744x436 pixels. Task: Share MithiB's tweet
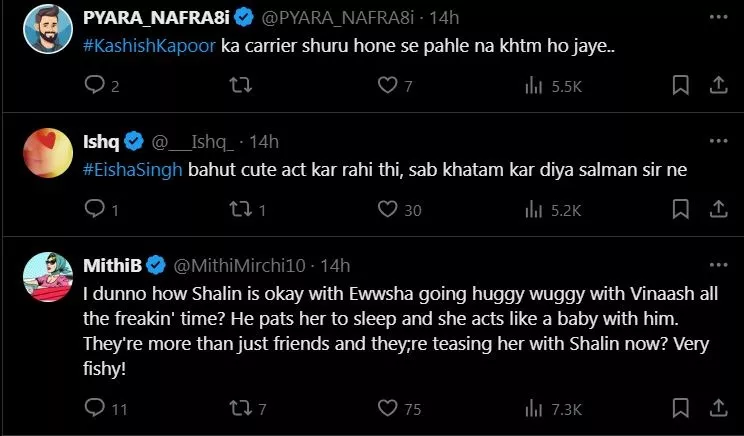(716, 408)
